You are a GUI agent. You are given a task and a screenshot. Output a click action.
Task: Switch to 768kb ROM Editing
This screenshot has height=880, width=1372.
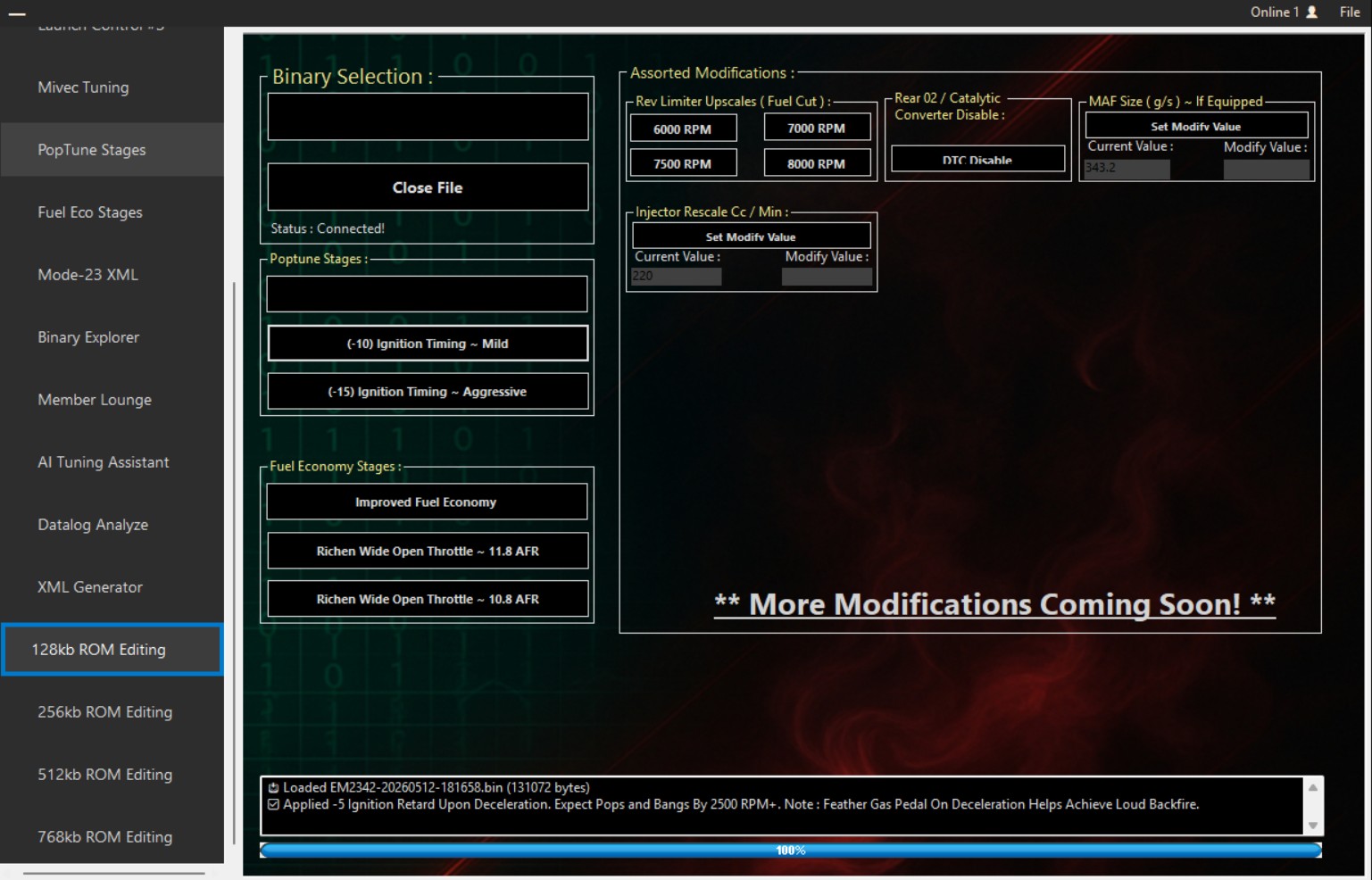point(112,837)
